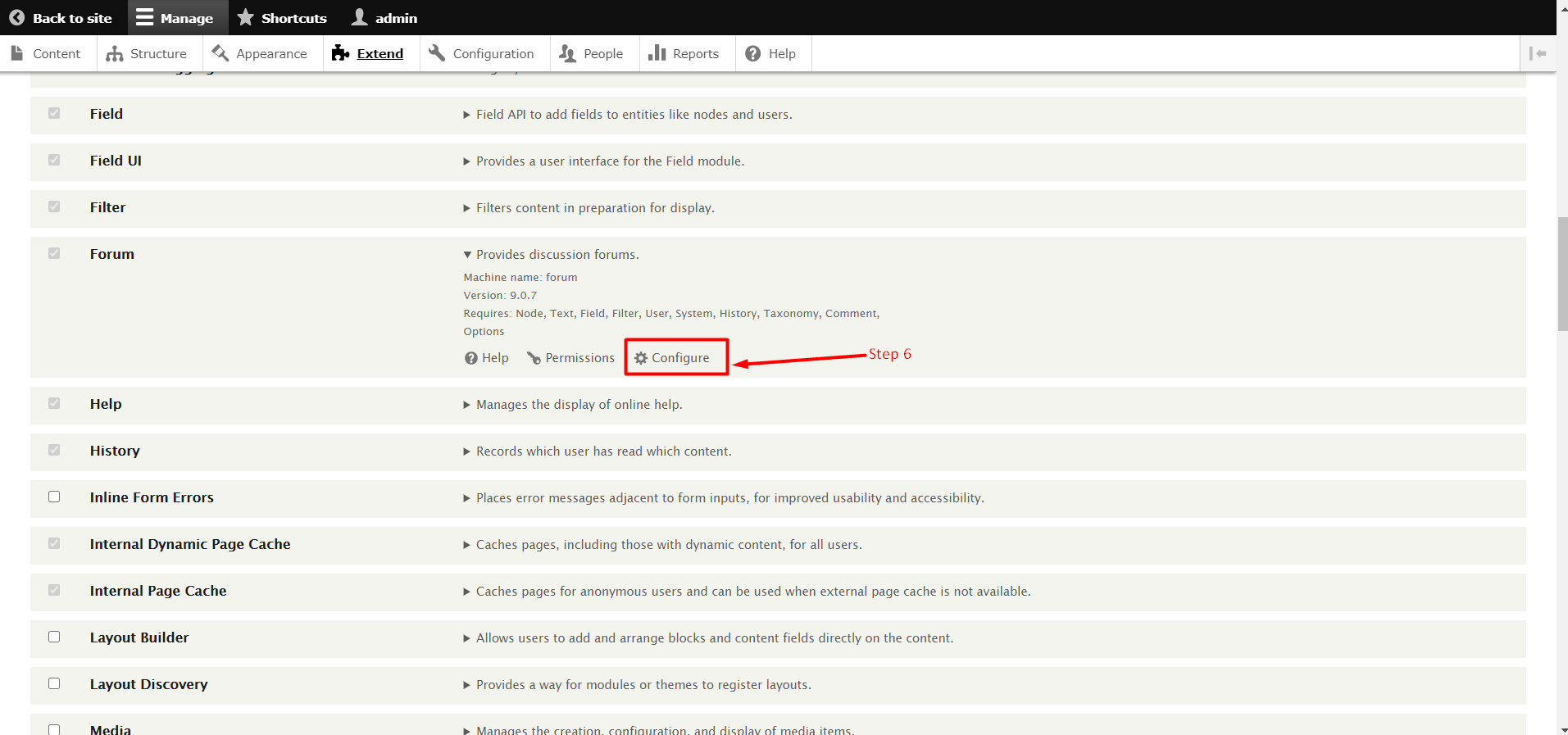This screenshot has height=735, width=1568.
Task: Click the Field UI module label
Action: pyautogui.click(x=116, y=161)
